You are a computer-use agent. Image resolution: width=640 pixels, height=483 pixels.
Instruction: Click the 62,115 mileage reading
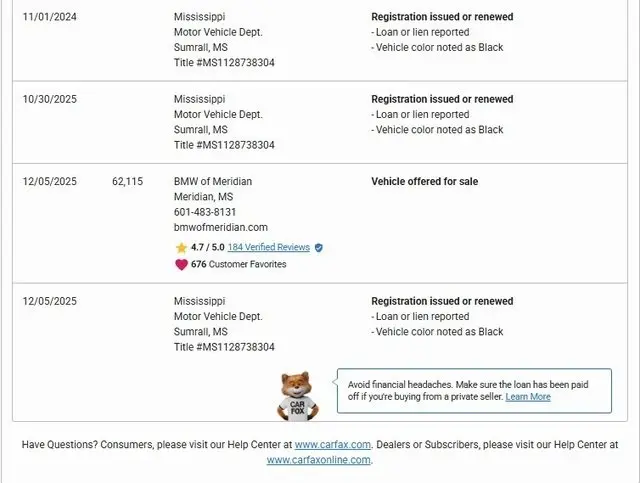tap(127, 181)
